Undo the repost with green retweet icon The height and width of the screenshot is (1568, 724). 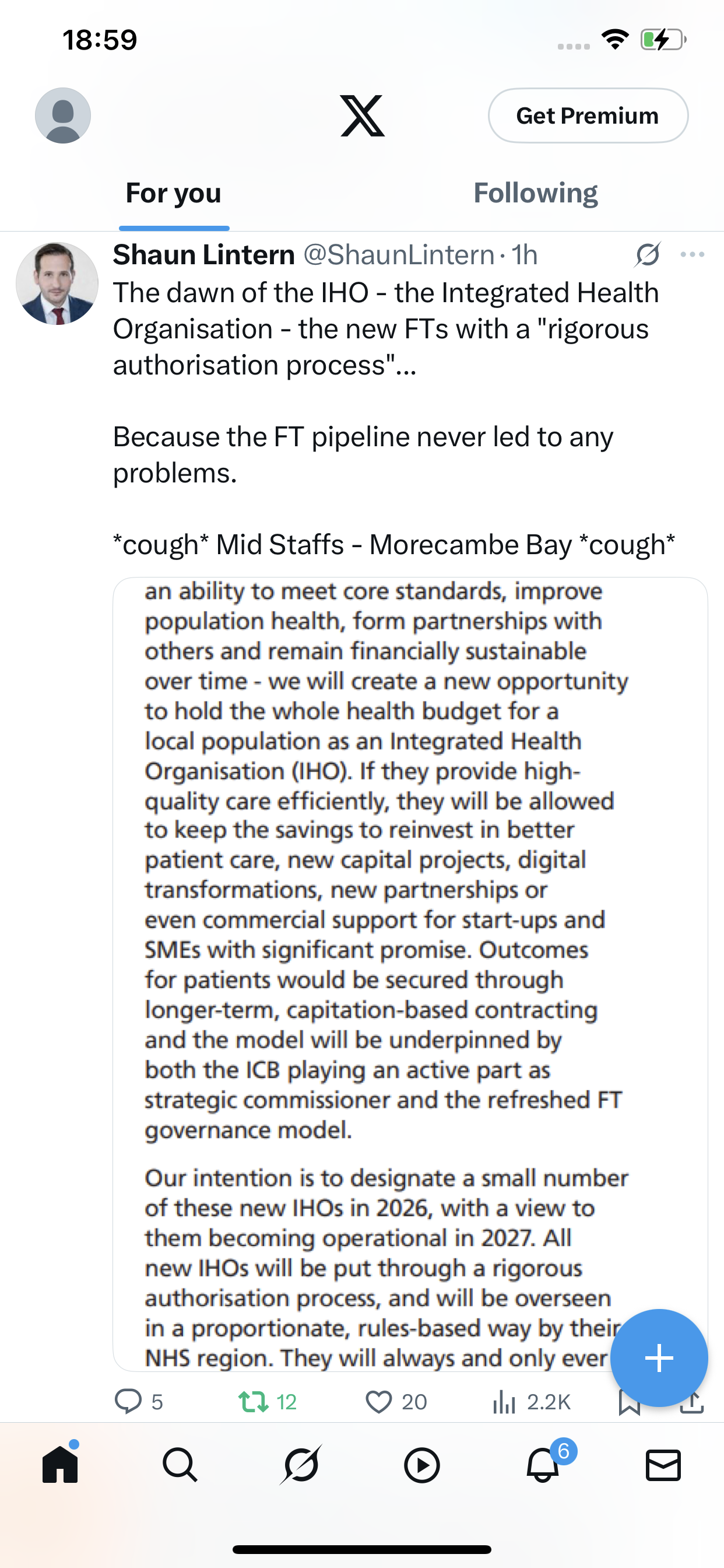(x=253, y=1401)
